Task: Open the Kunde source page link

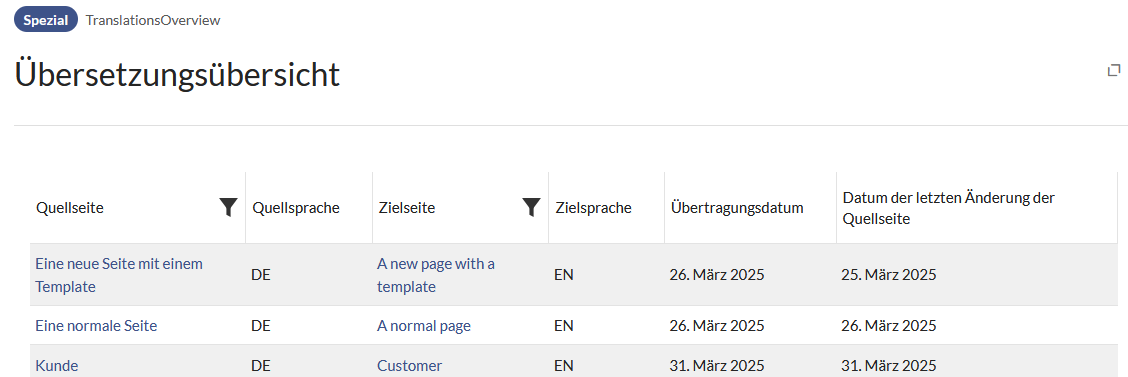Action: (57, 365)
